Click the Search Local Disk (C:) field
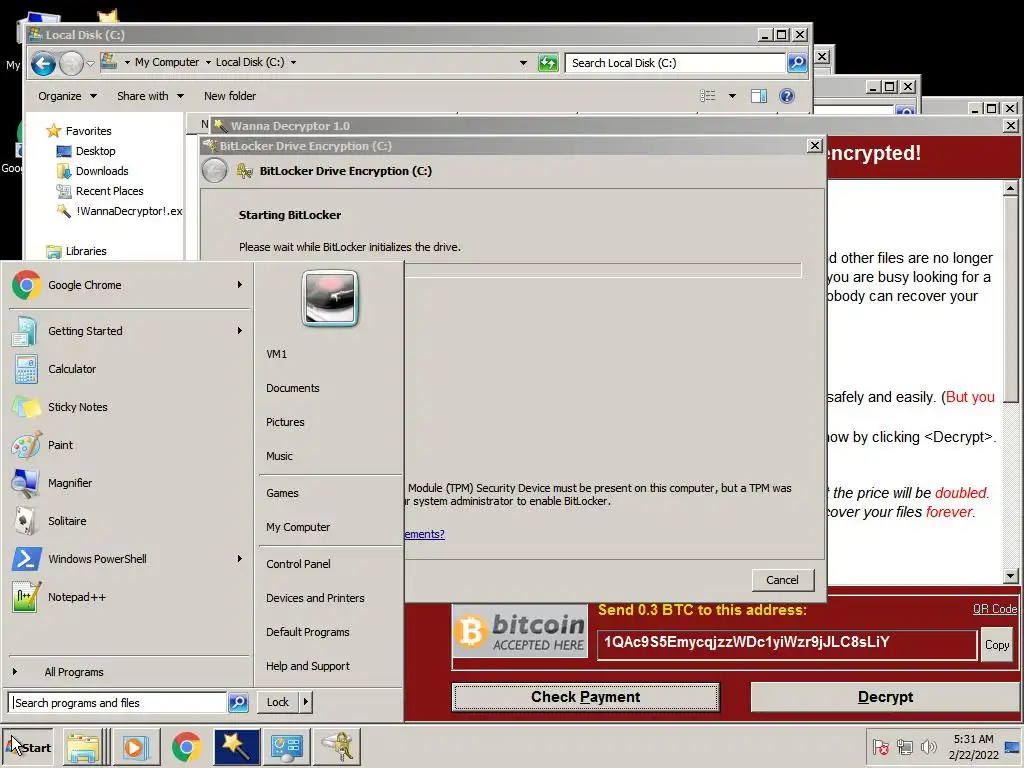This screenshot has height=768, width=1024. [x=675, y=63]
